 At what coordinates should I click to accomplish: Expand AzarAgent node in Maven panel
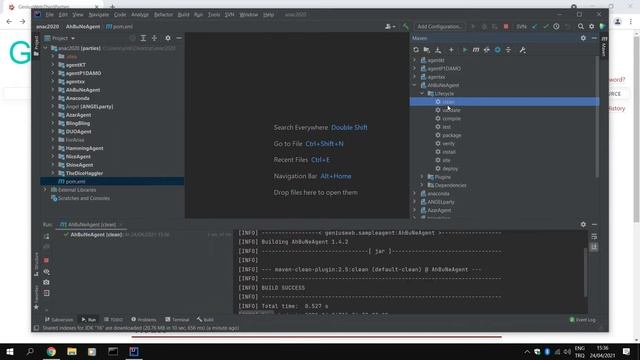pos(415,210)
